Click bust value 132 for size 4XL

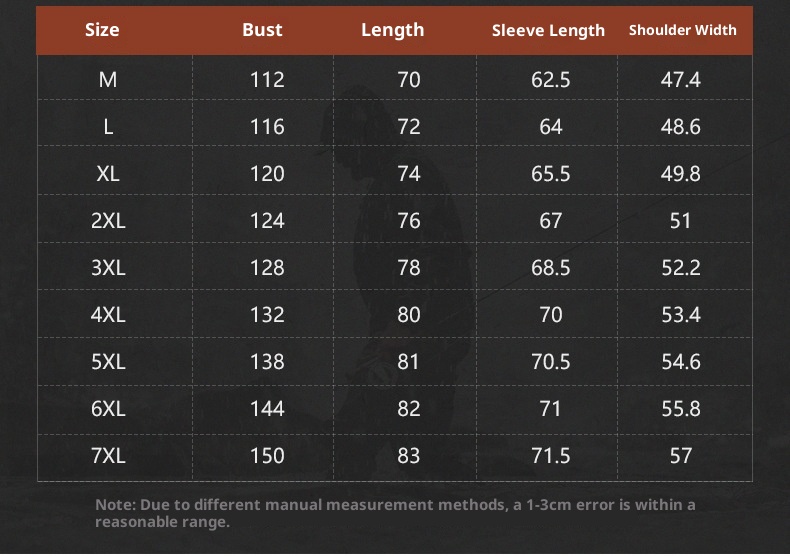coord(267,314)
